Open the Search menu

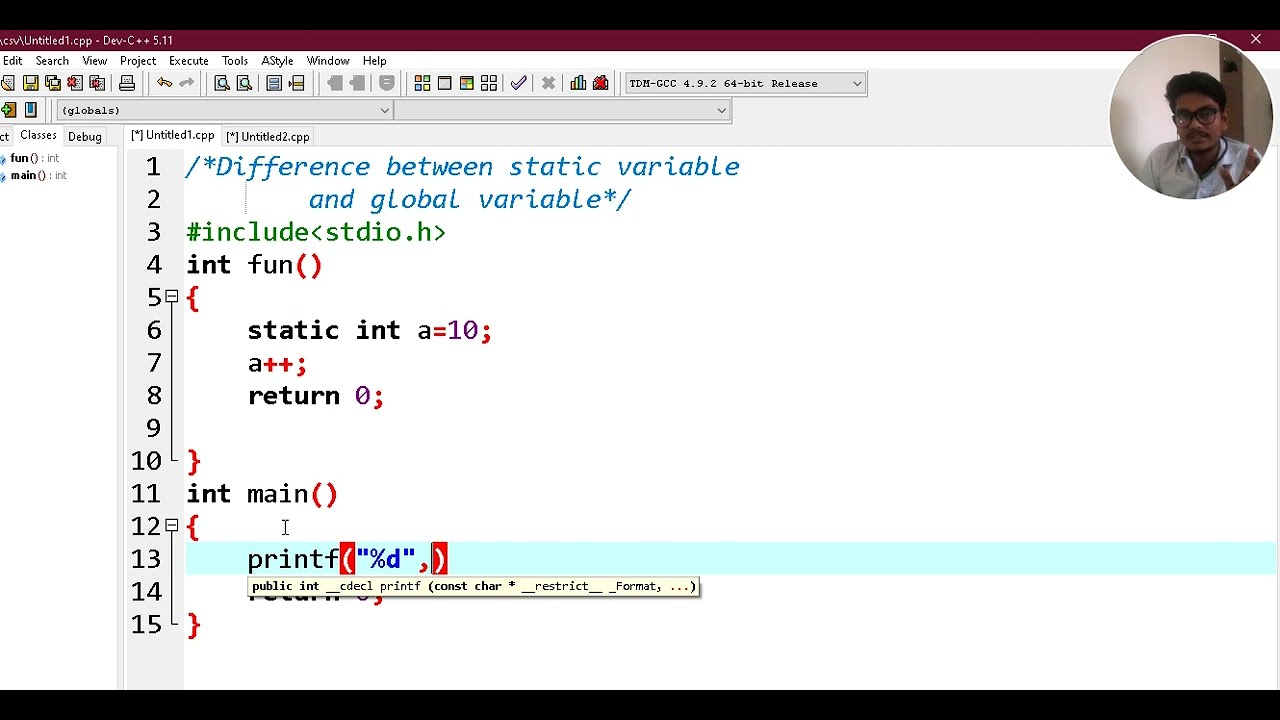tap(52, 61)
